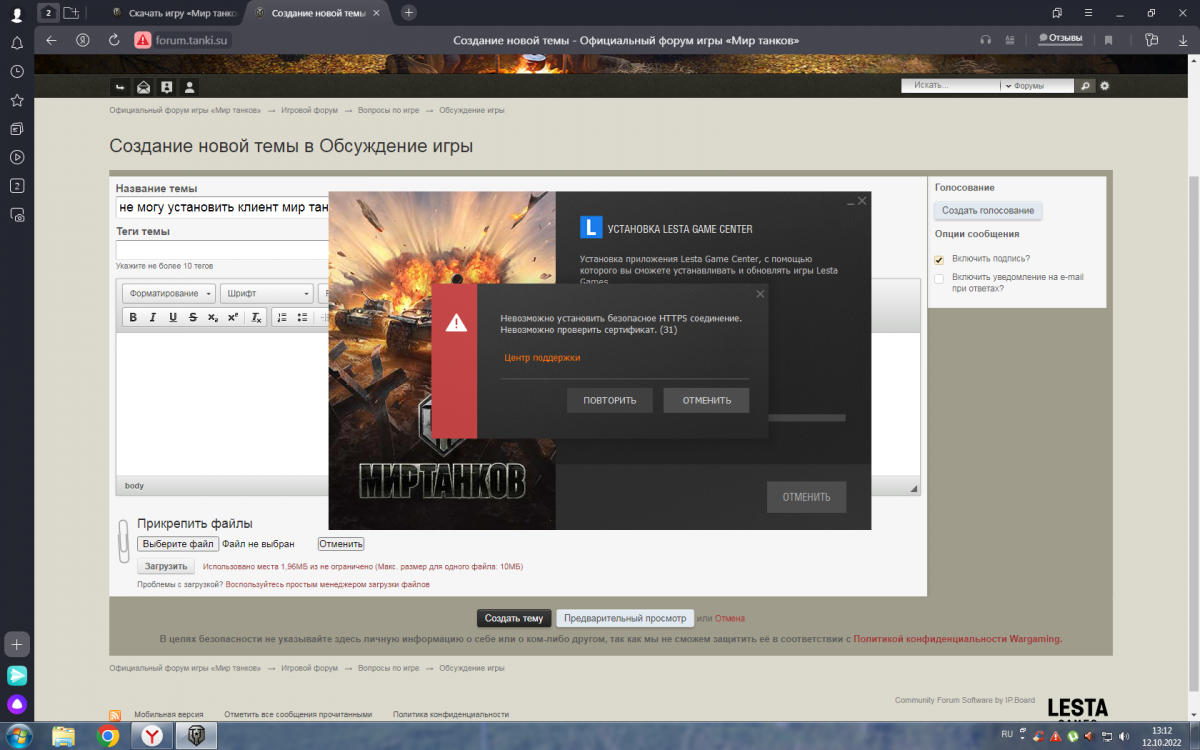
Task: Open 'Политика конфиденциальности' footer link
Action: (x=451, y=714)
